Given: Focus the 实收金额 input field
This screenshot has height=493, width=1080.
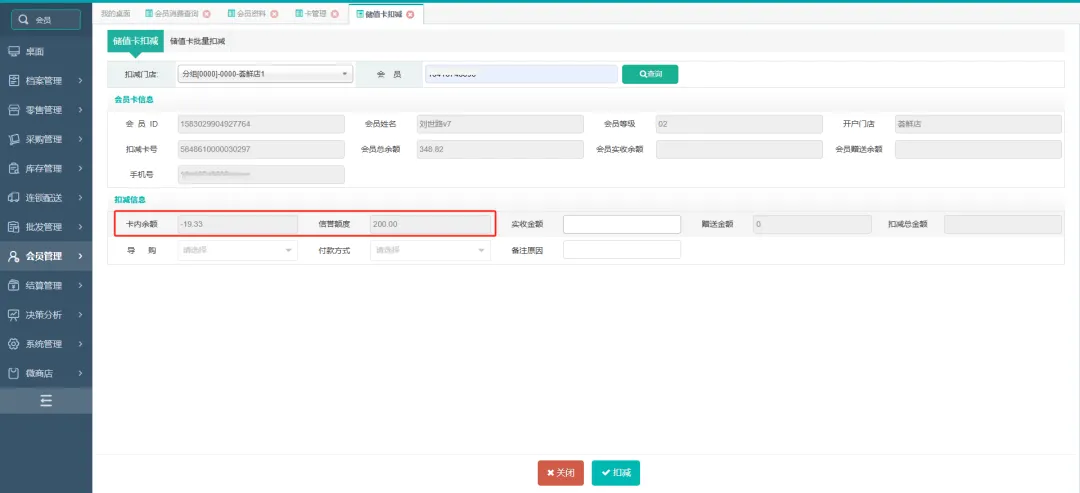Looking at the screenshot, I should (x=621, y=224).
